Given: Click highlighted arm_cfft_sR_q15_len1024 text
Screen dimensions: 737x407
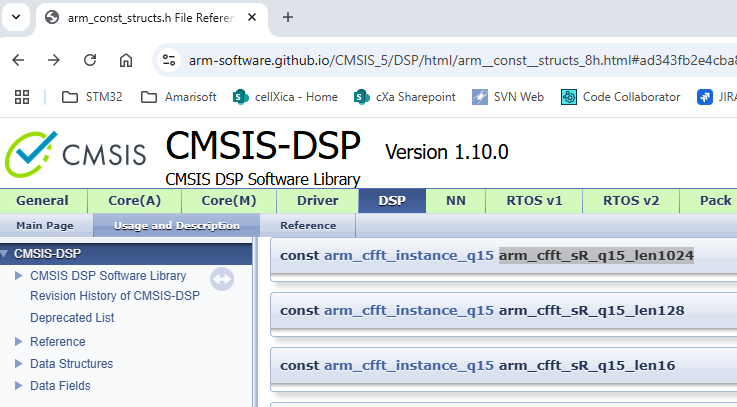Looking at the screenshot, I should (596, 256).
